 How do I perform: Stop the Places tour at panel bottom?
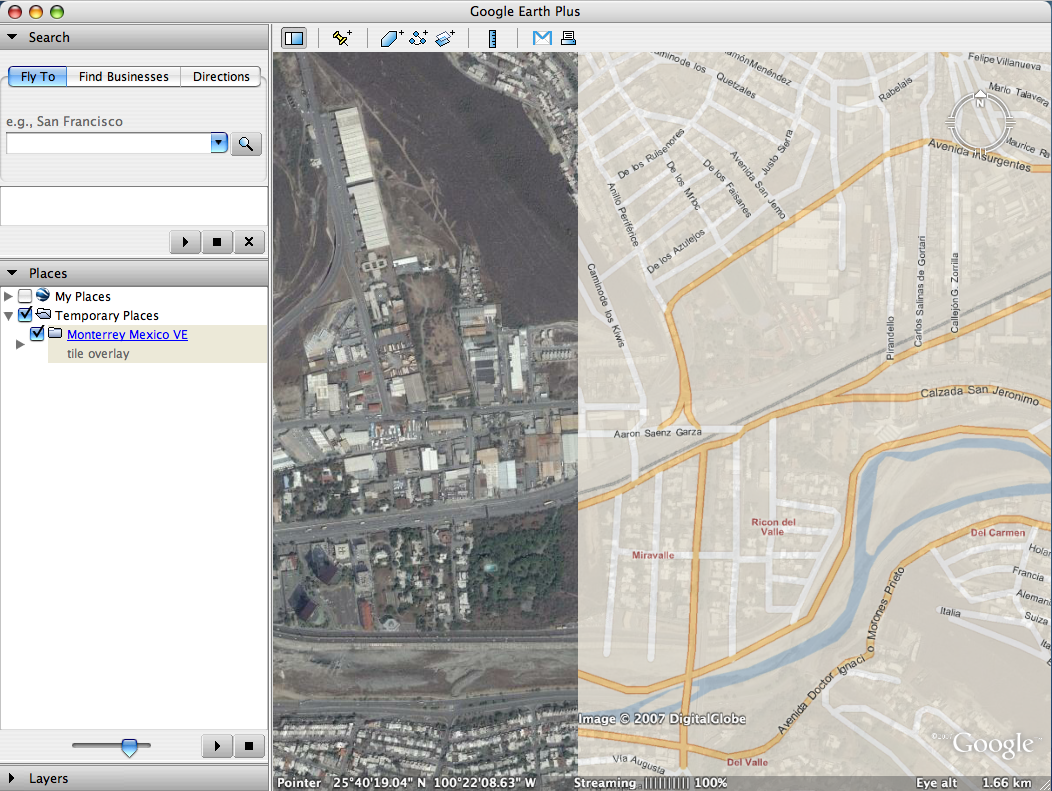[x=249, y=745]
